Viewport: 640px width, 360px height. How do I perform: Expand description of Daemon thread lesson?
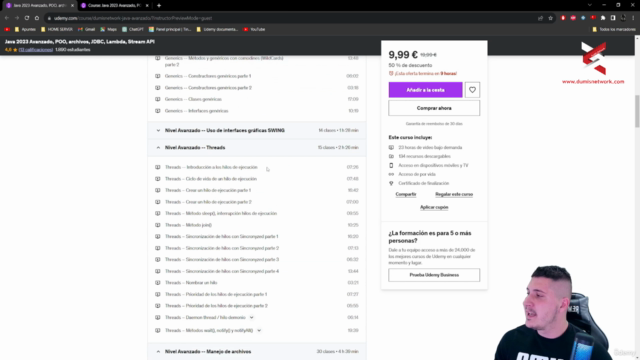click(x=251, y=317)
